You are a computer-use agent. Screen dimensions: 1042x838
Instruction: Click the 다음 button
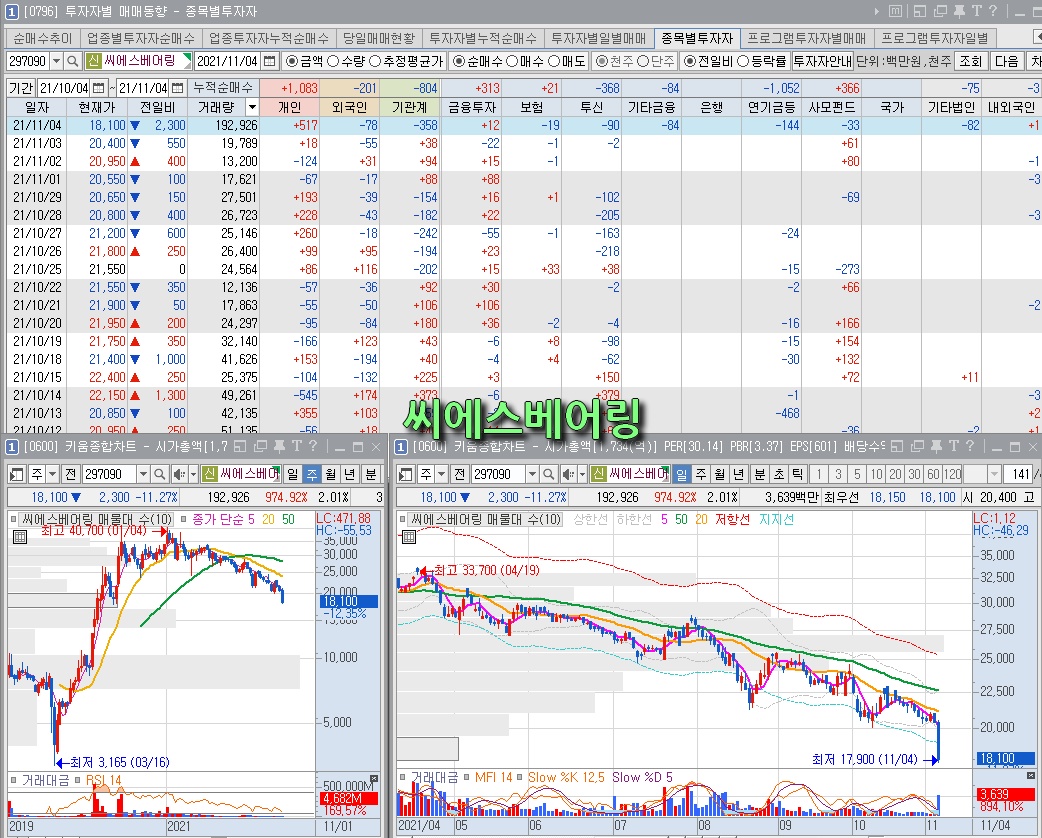coord(1006,61)
